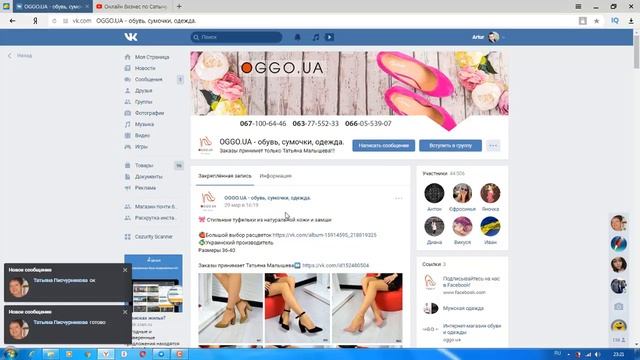Open the music note icon in header
Viewport: 640px width, 360px height.
pyautogui.click(x=316, y=37)
